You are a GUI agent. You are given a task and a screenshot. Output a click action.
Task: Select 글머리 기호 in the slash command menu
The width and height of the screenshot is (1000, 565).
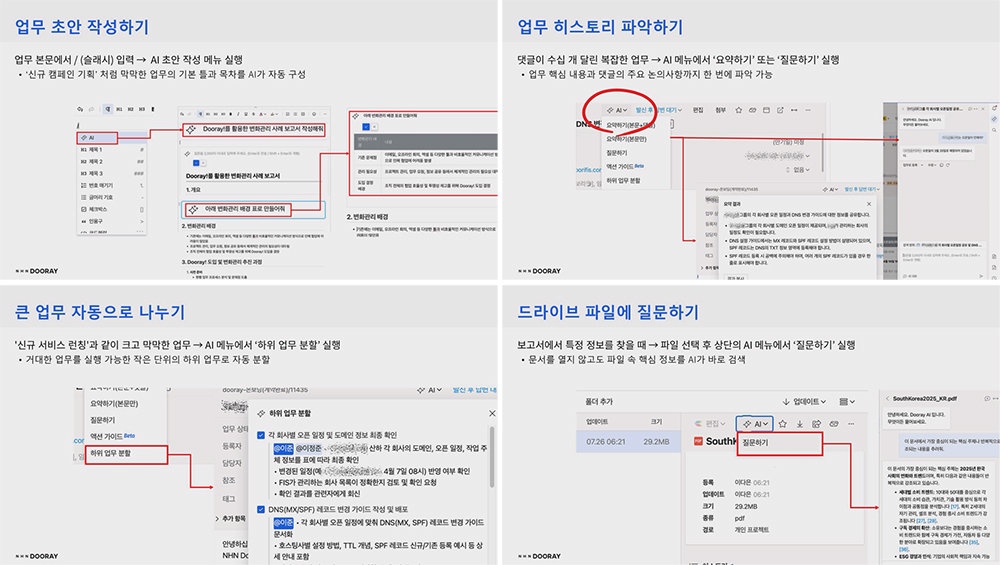click(112, 198)
